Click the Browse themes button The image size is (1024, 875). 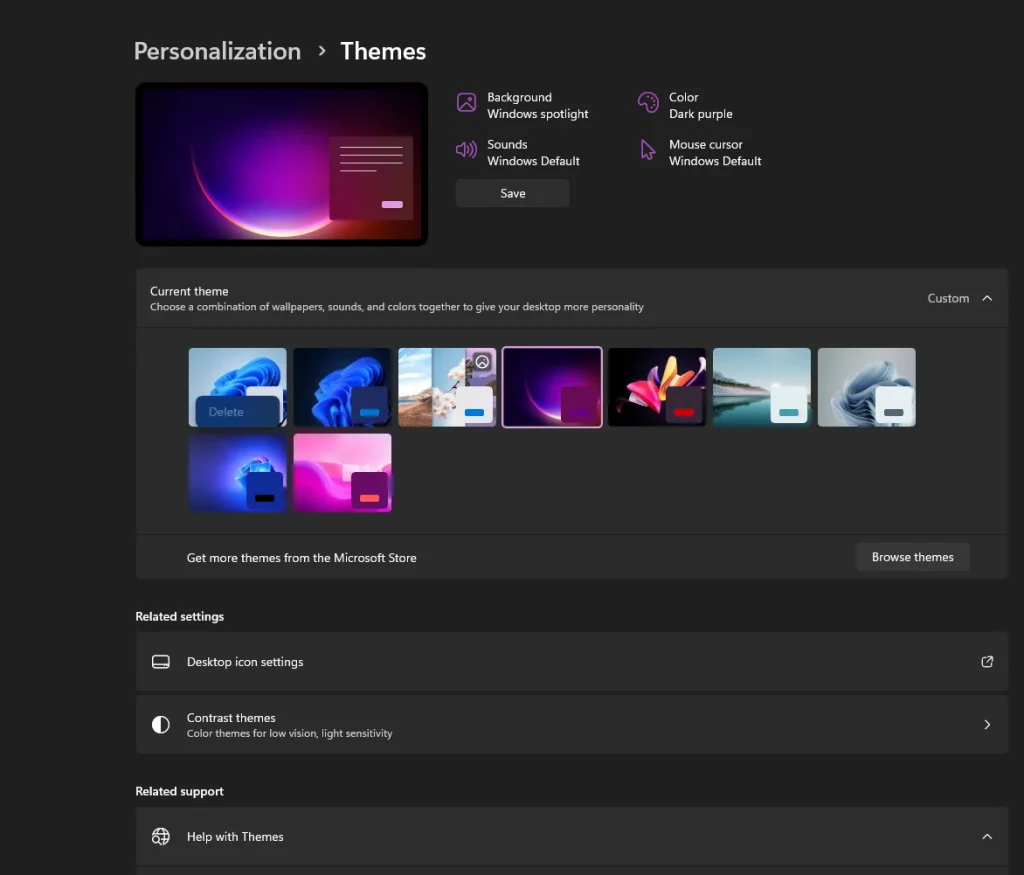(x=912, y=557)
